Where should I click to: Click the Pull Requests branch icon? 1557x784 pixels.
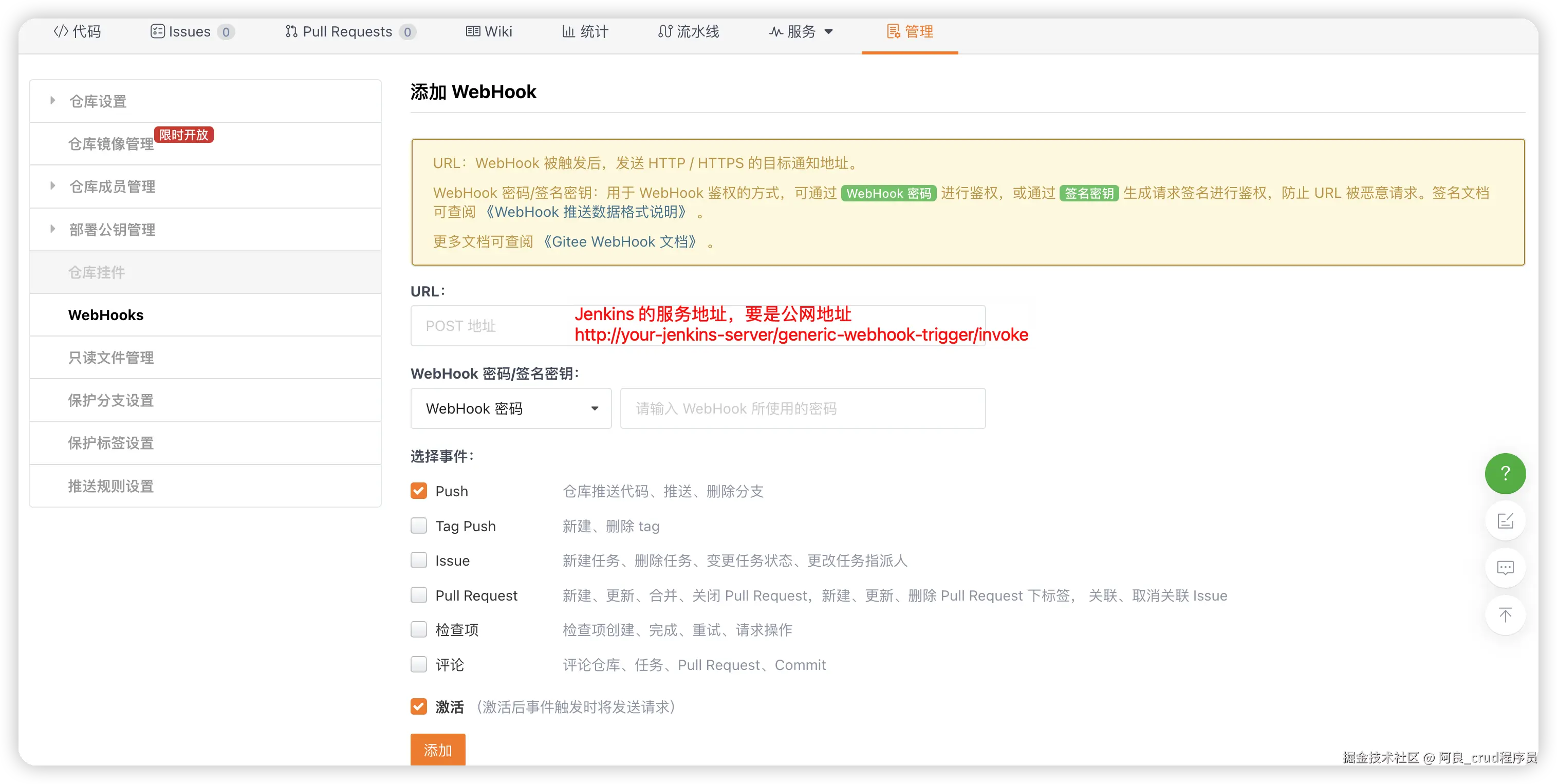tap(291, 31)
